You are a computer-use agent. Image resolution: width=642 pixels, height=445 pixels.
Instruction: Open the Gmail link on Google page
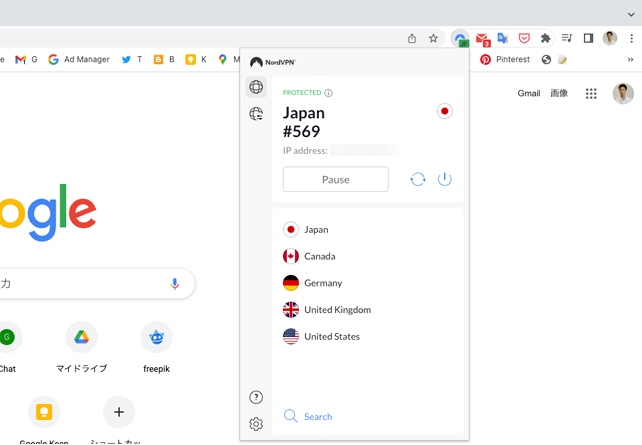(x=529, y=94)
